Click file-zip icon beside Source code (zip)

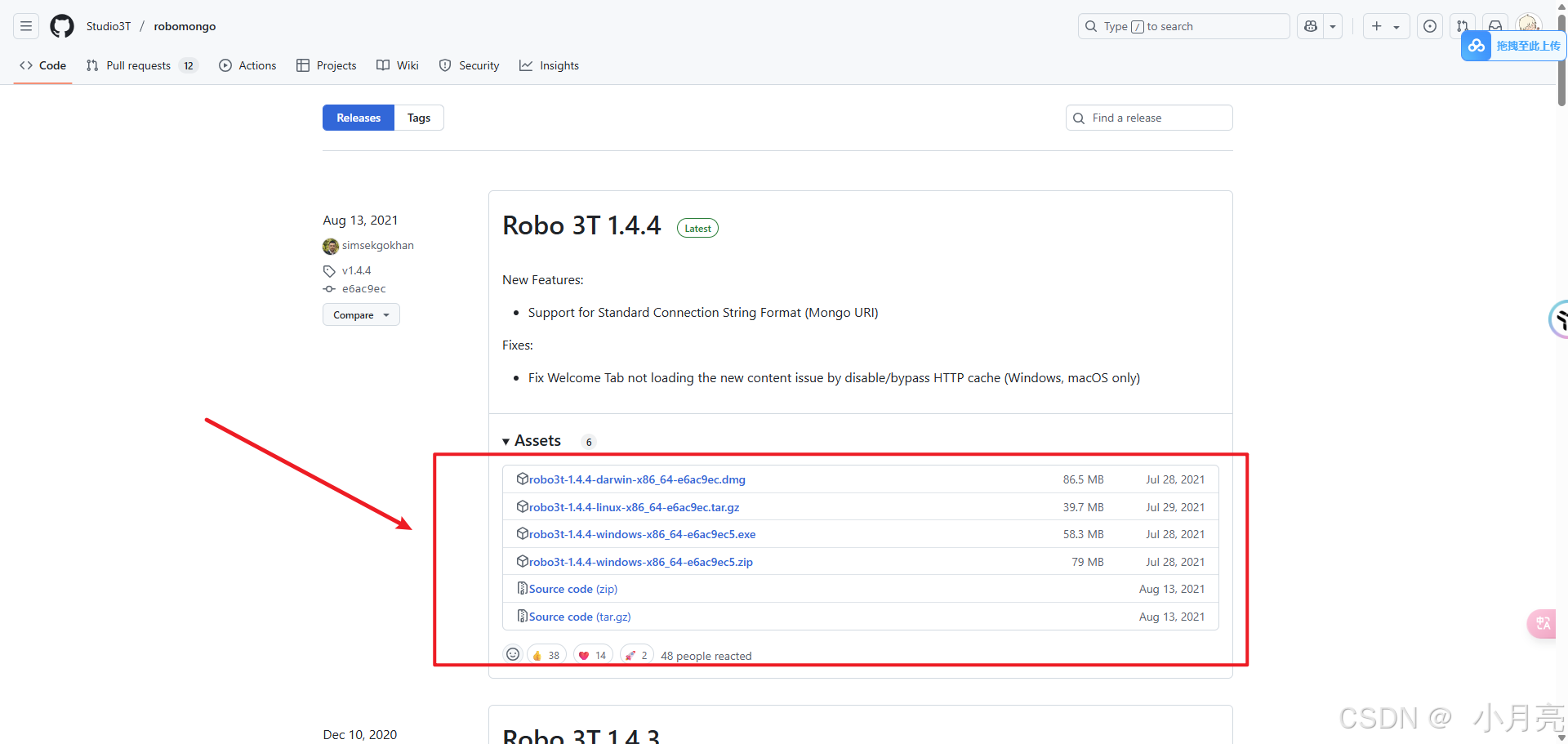click(x=523, y=588)
